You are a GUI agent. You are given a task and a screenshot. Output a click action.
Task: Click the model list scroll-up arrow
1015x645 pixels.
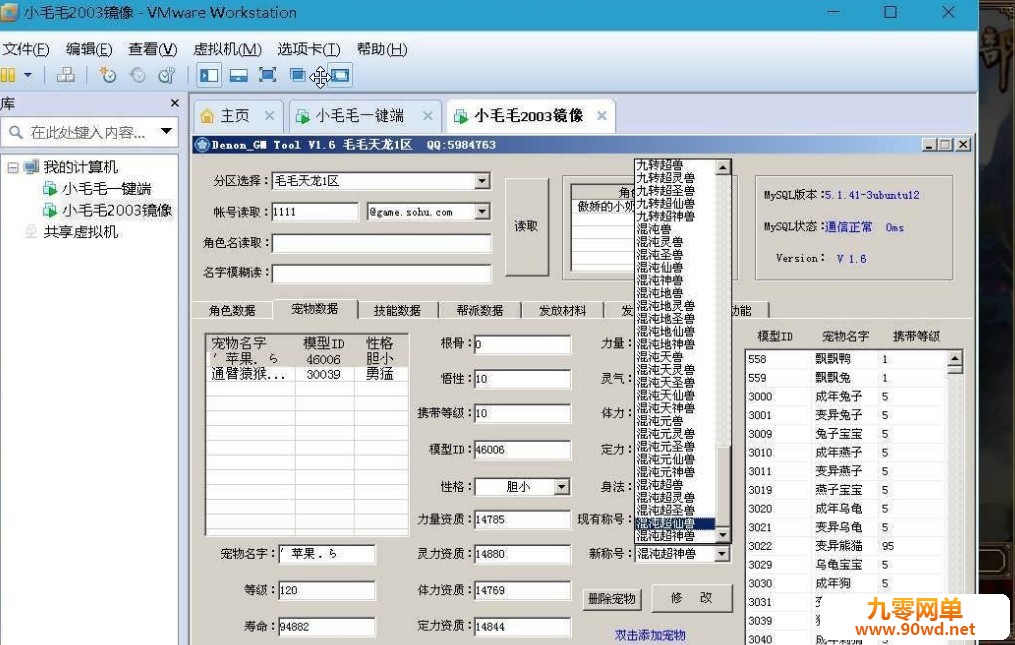pos(955,358)
